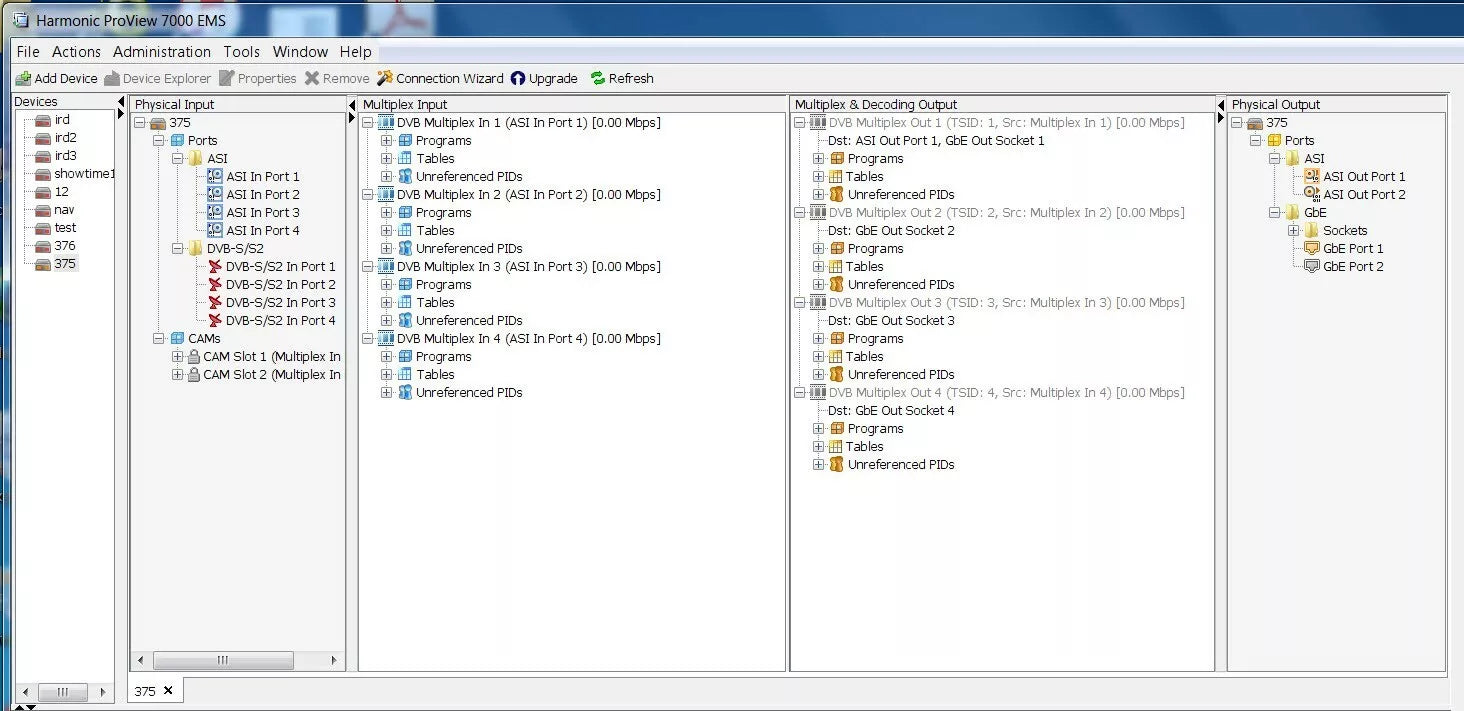Viewport: 1464px width, 711px height.
Task: Collapse the ASI folder in Physical Input
Action: pos(177,158)
